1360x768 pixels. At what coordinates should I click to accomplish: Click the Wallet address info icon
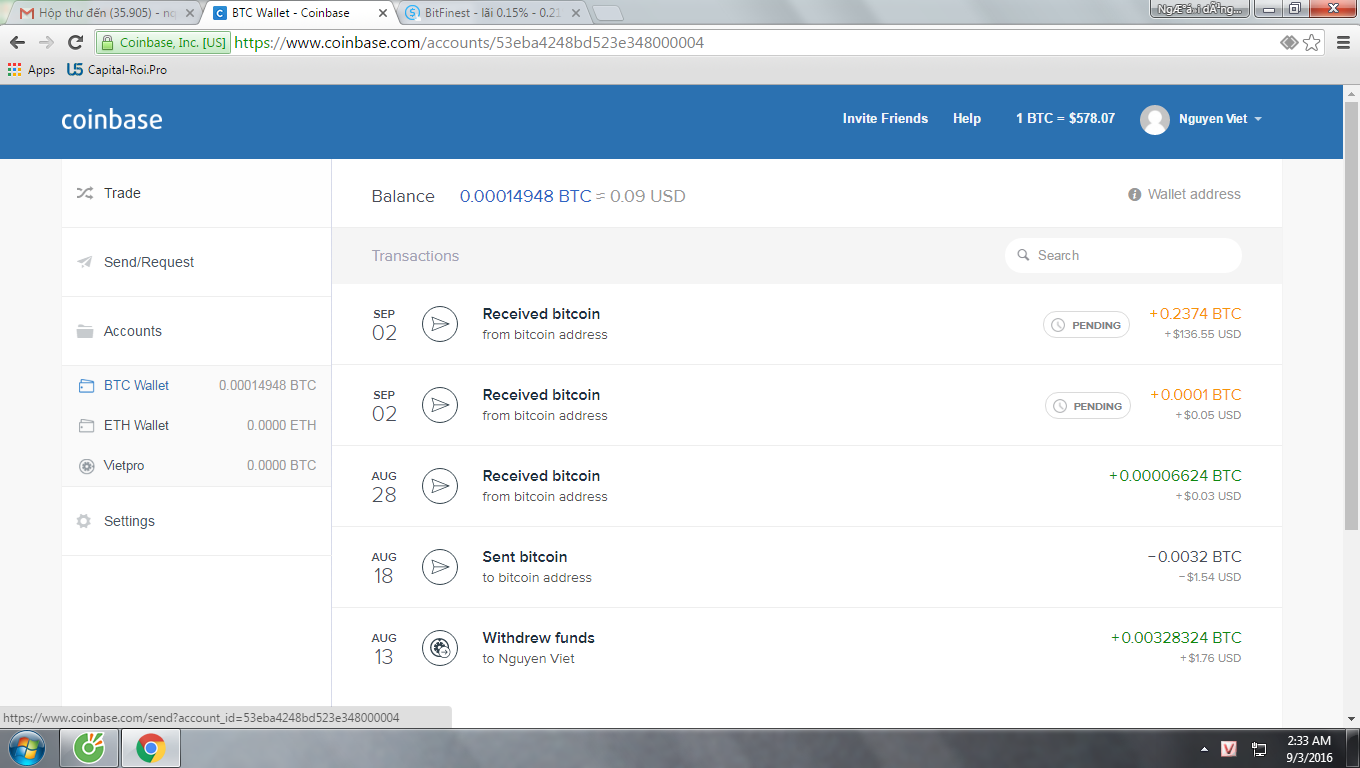[x=1135, y=194]
